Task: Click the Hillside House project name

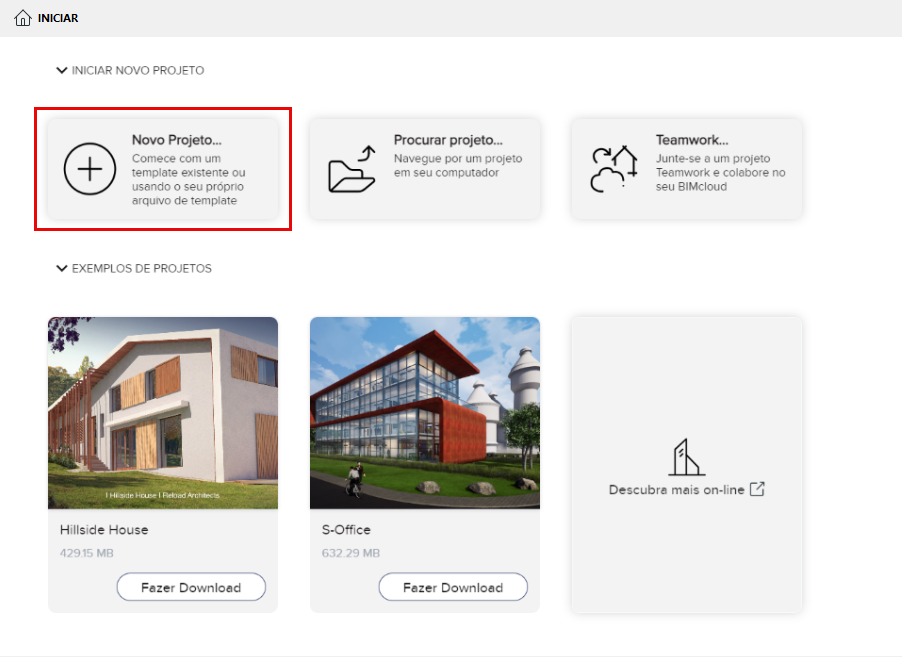Action: (x=104, y=529)
